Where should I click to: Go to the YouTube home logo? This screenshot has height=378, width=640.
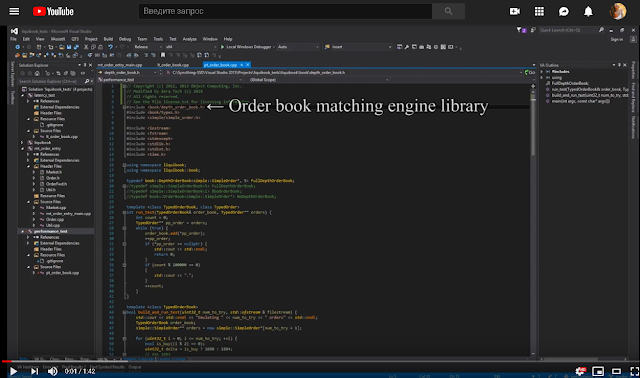click(x=53, y=11)
